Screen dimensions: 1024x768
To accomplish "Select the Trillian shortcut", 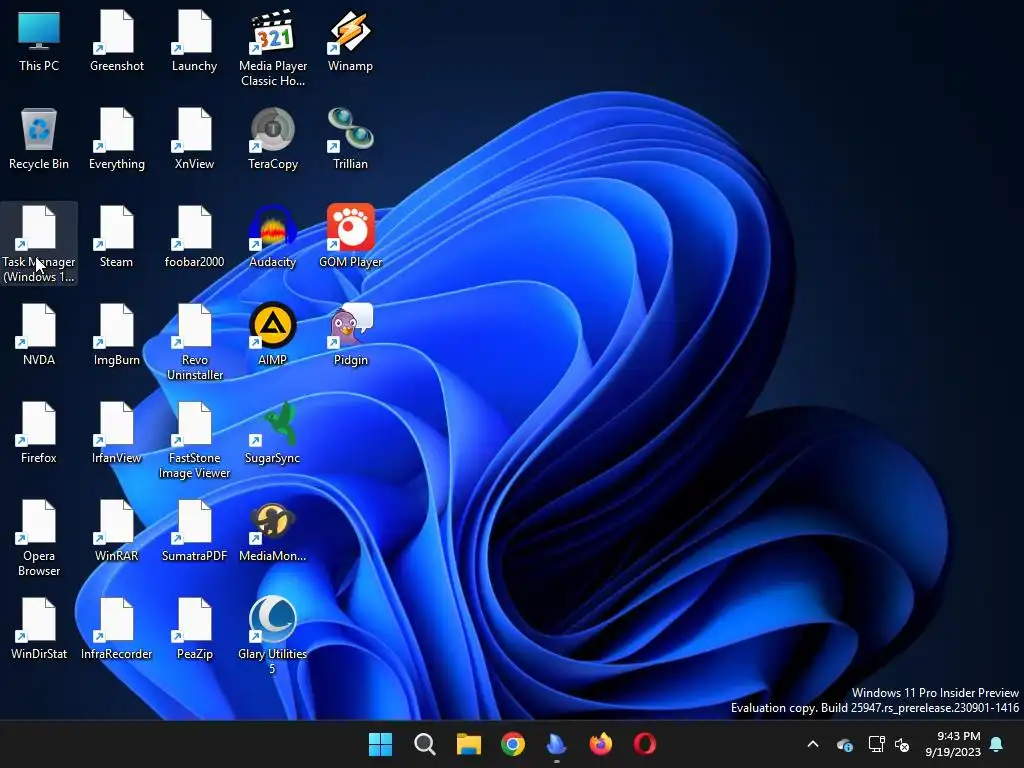I will 351,138.
